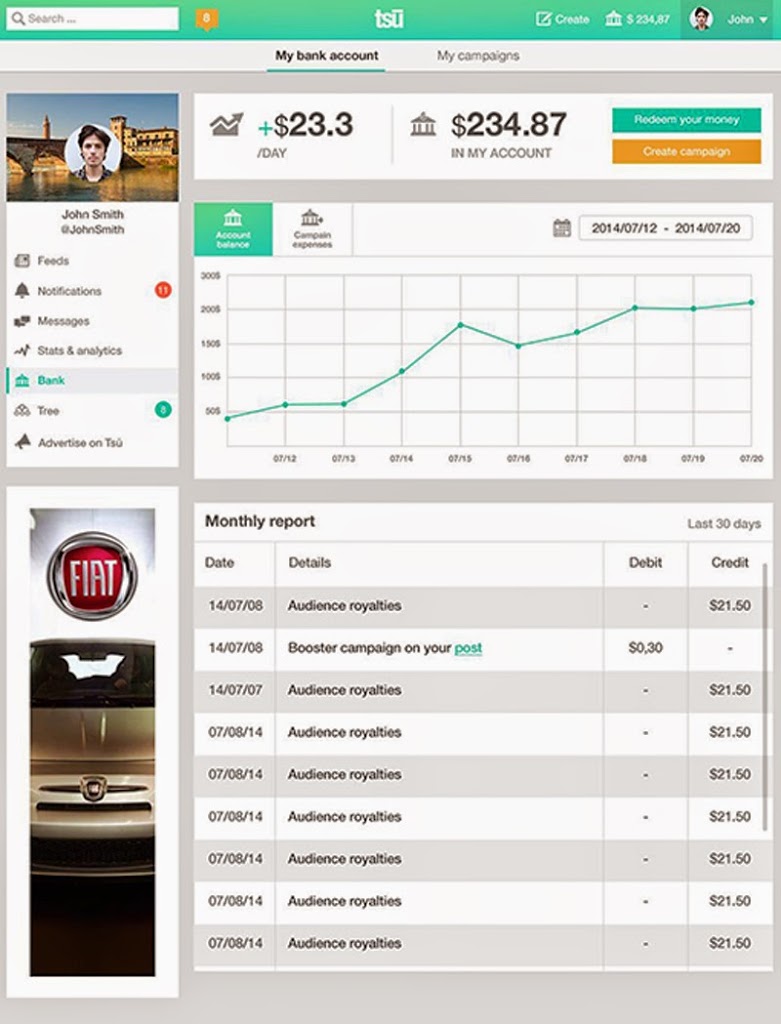
Task: Click the Messages icon in sidebar
Action: pos(22,321)
